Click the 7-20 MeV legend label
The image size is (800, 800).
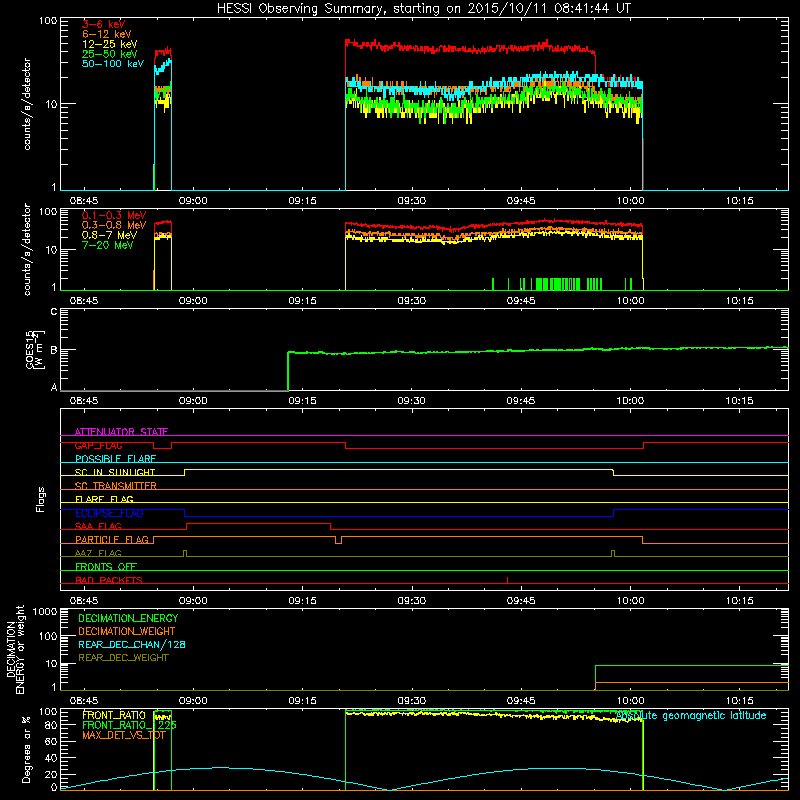coord(107,245)
